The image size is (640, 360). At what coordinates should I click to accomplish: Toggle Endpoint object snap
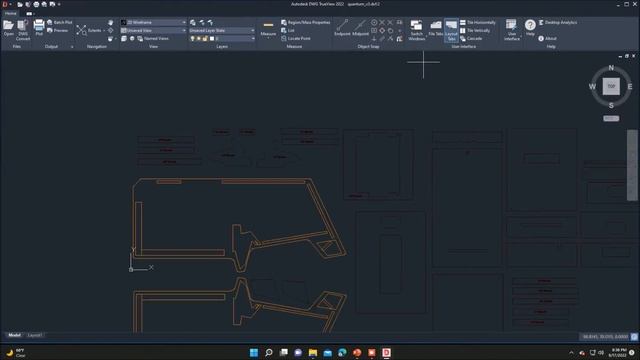pyautogui.click(x=342, y=28)
